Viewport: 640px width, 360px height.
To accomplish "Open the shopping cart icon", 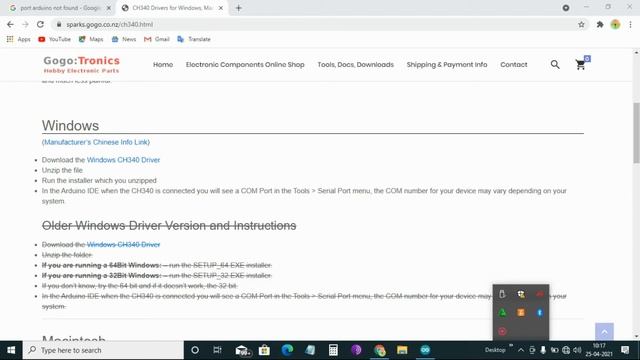I will tap(580, 64).
